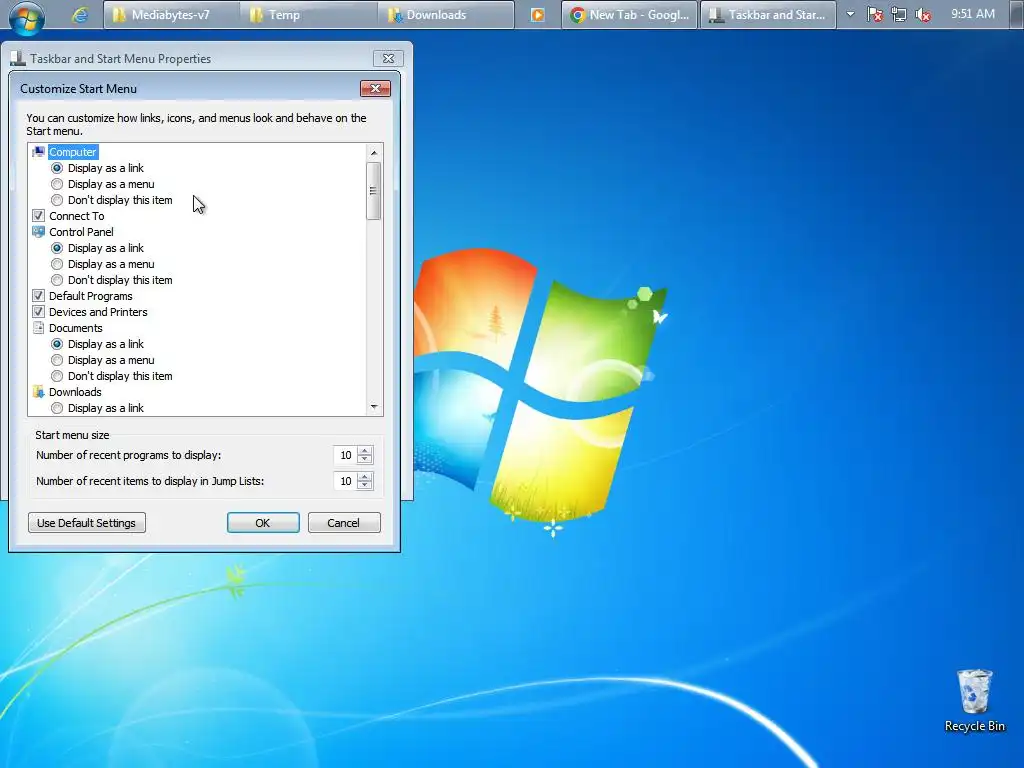This screenshot has height=768, width=1024.
Task: Select Computer 'Display as a link' radio
Action: click(x=57, y=168)
